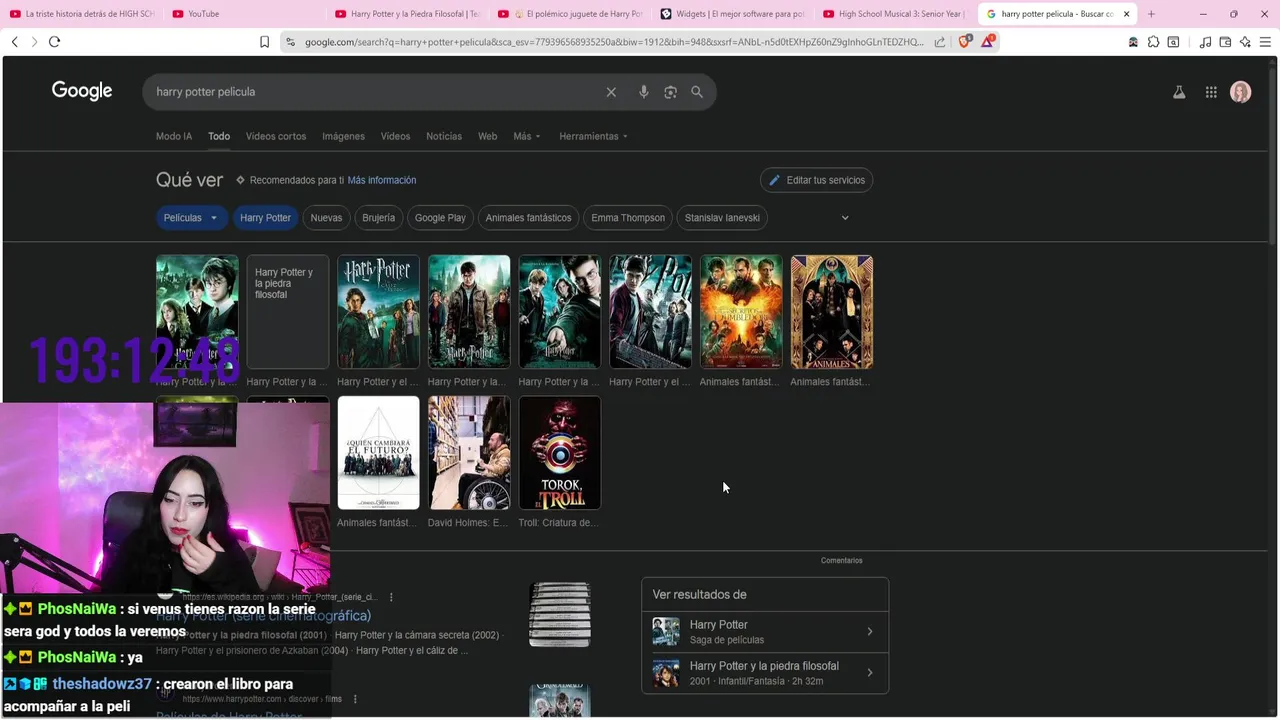This screenshot has width=1280, height=720.
Task: Switch to 'High School Musical 3: Senior Year' tab
Action: click(x=895, y=14)
